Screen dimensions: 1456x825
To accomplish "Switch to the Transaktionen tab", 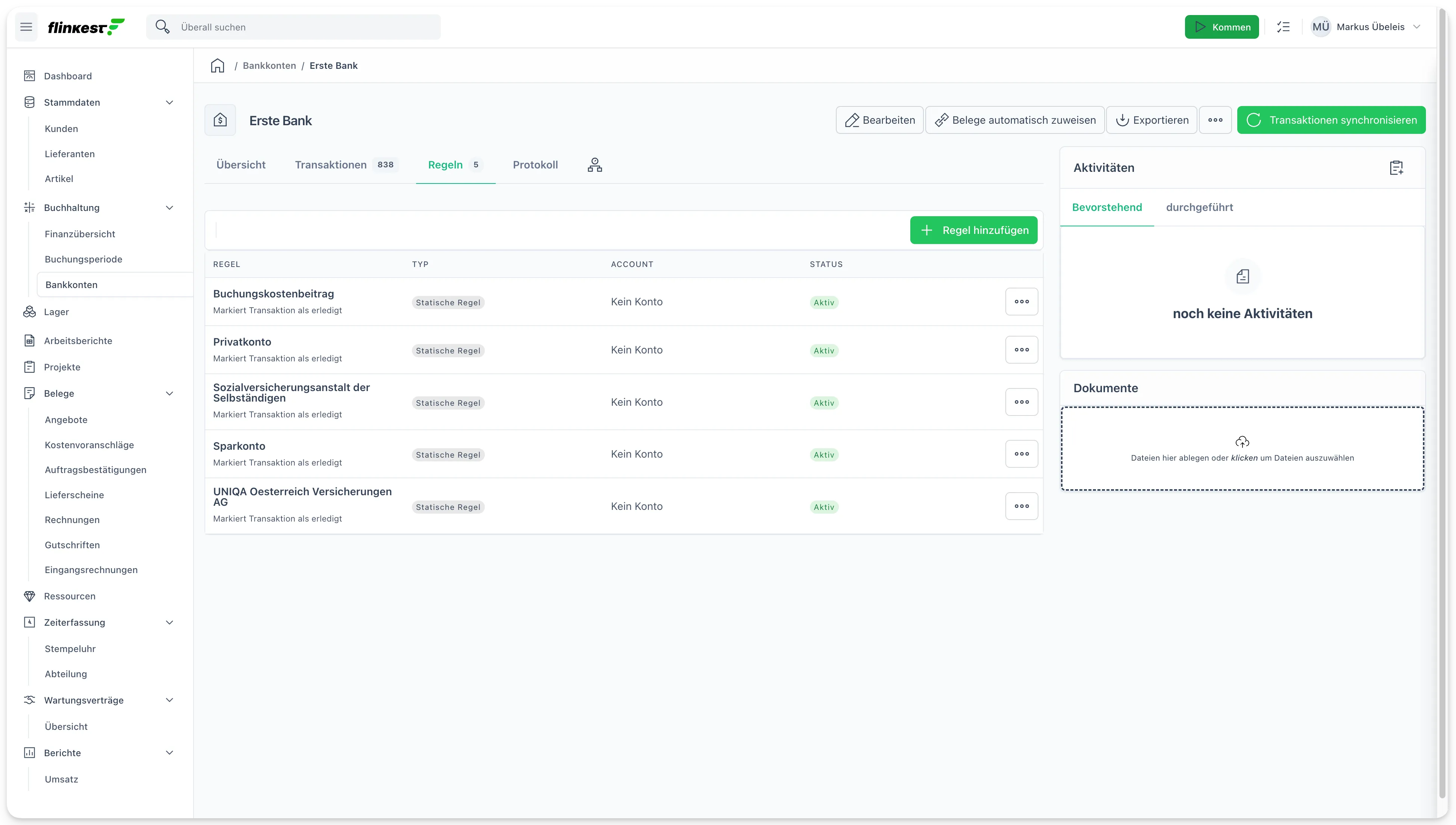I will pos(346,165).
